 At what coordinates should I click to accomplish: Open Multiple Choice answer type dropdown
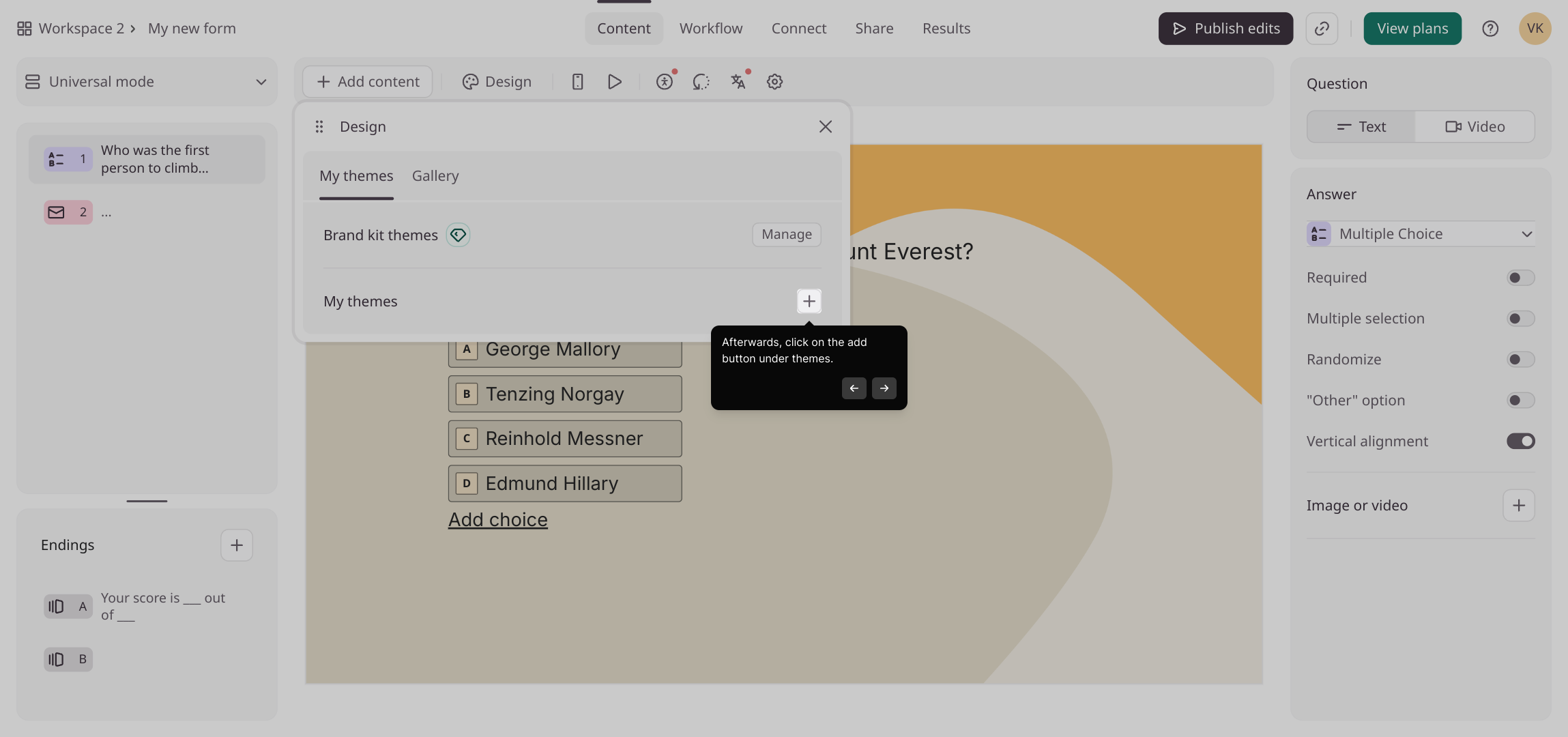[x=1421, y=234]
